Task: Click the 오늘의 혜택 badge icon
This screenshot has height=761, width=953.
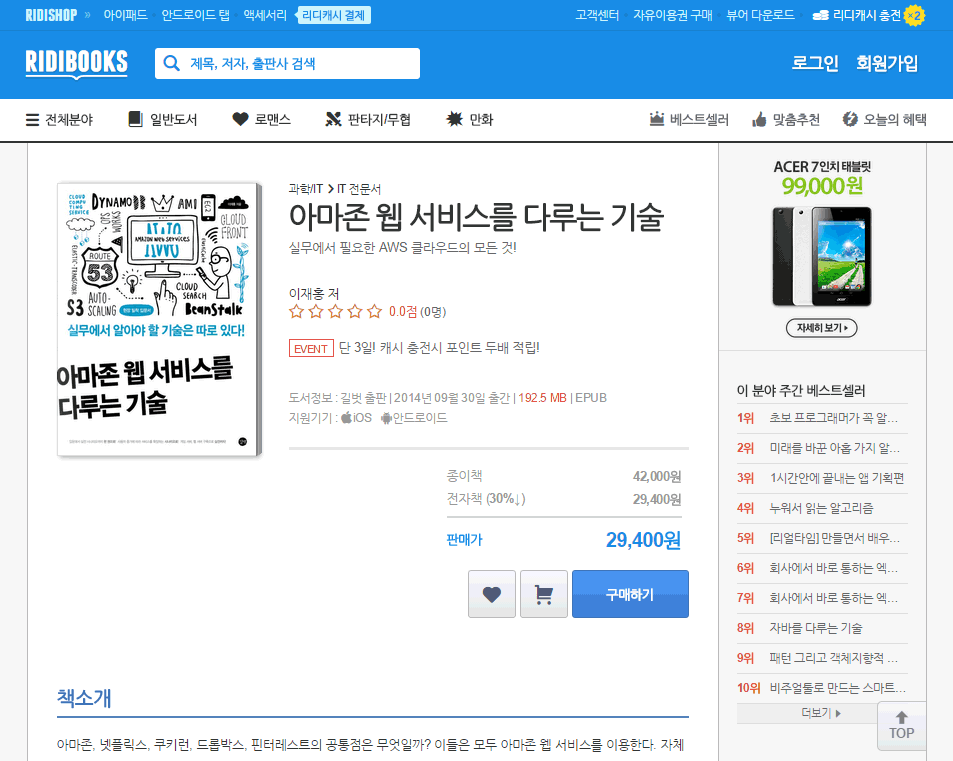Action: [850, 120]
